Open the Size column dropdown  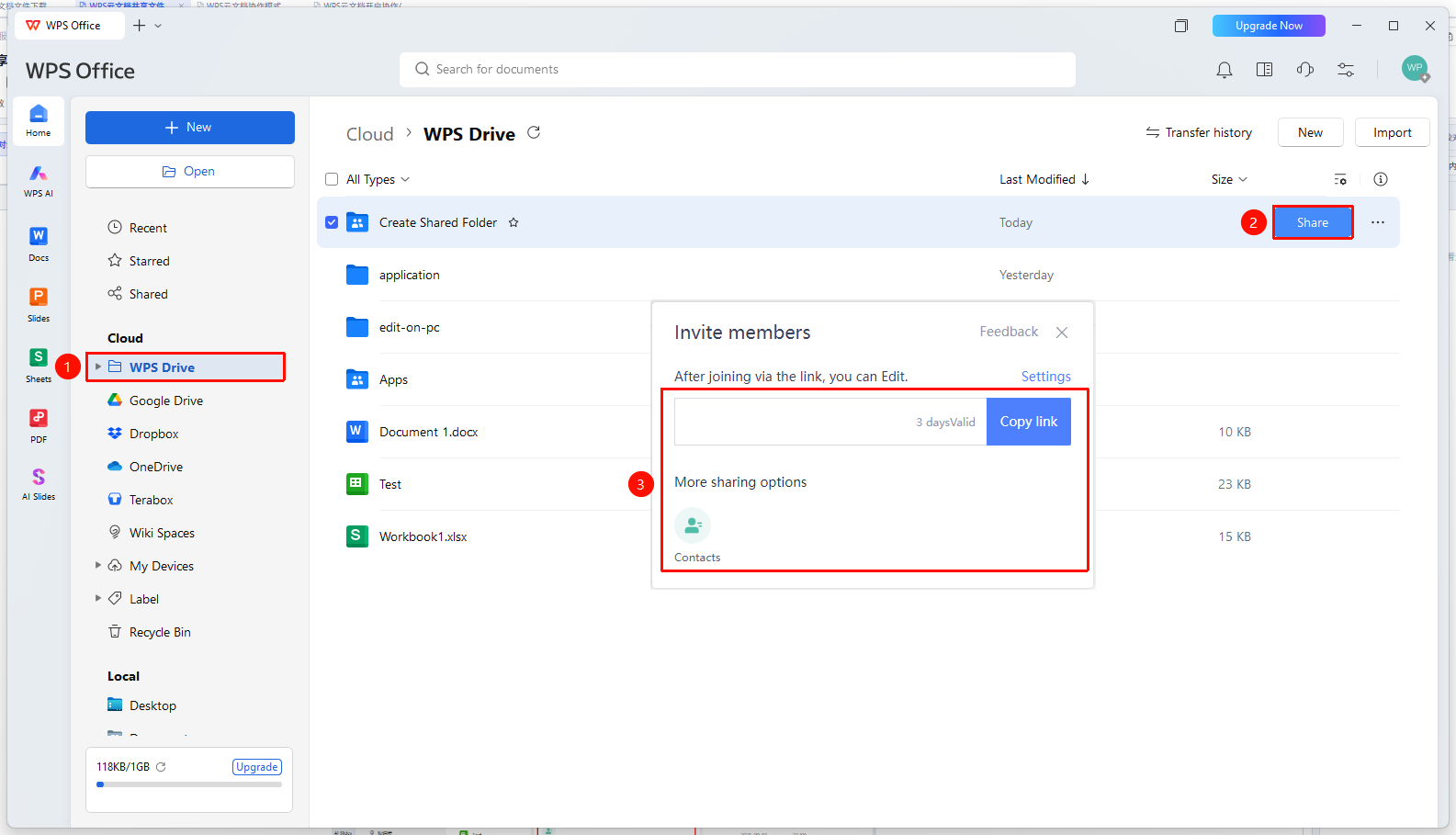(1229, 179)
